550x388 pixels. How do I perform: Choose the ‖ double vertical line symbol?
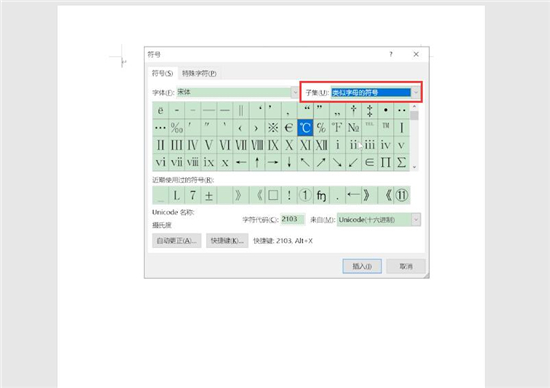coord(241,111)
